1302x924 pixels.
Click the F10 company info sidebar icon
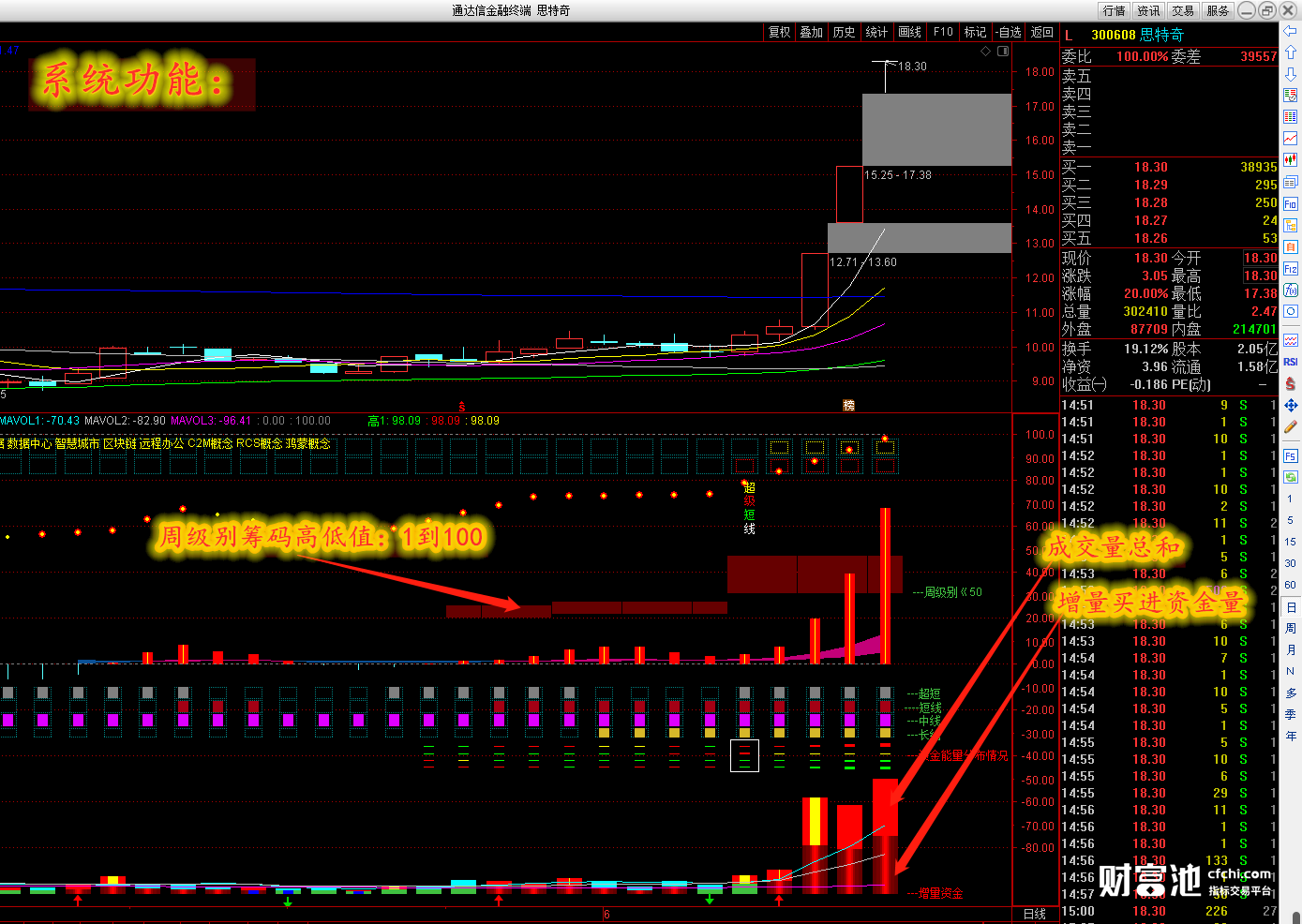[1291, 203]
